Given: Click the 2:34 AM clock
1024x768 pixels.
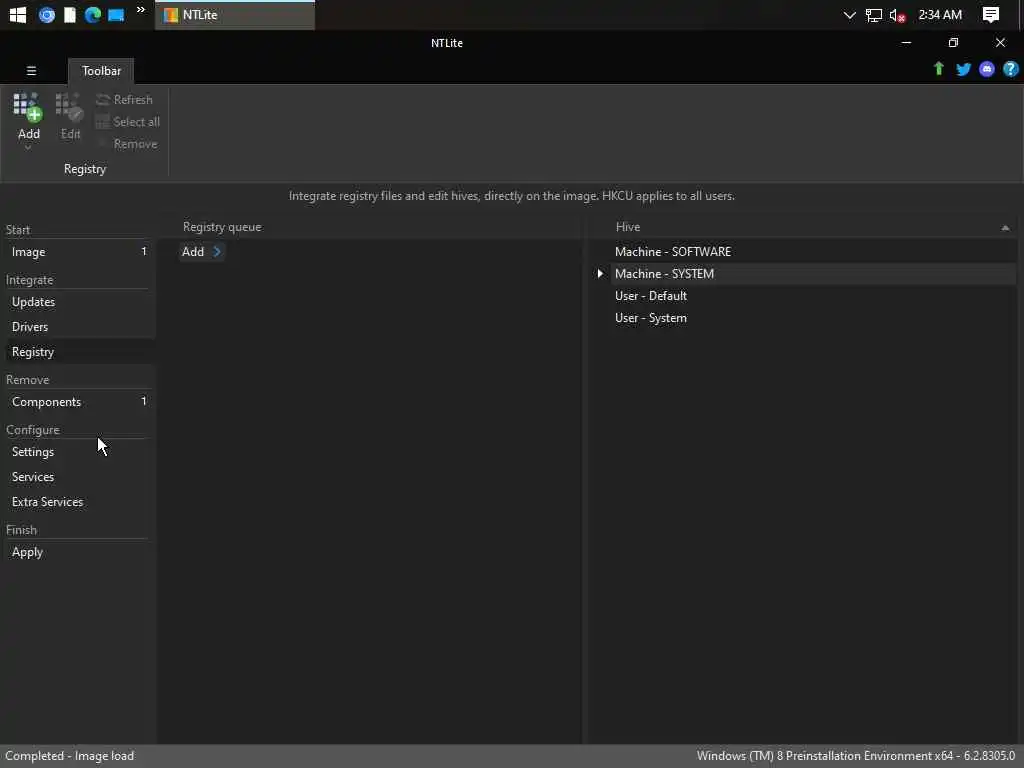Looking at the screenshot, I should click(x=940, y=14).
